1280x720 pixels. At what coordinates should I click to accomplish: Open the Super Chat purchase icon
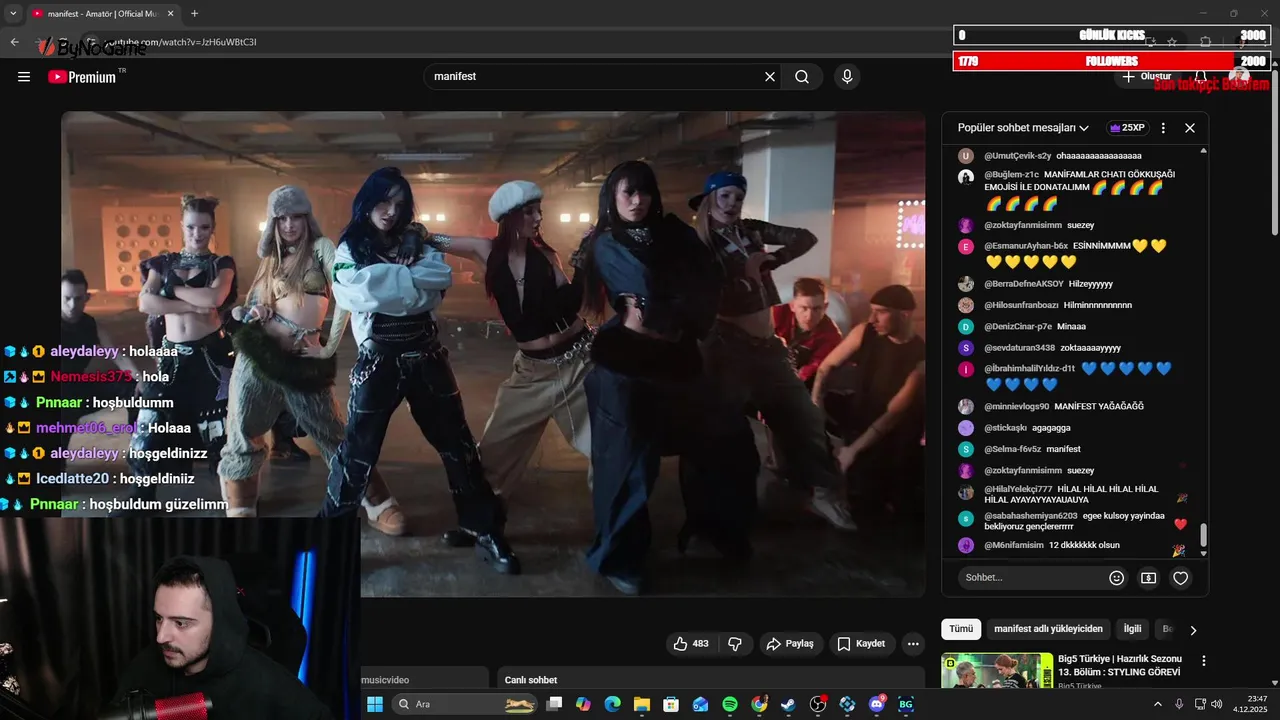[x=1149, y=578]
